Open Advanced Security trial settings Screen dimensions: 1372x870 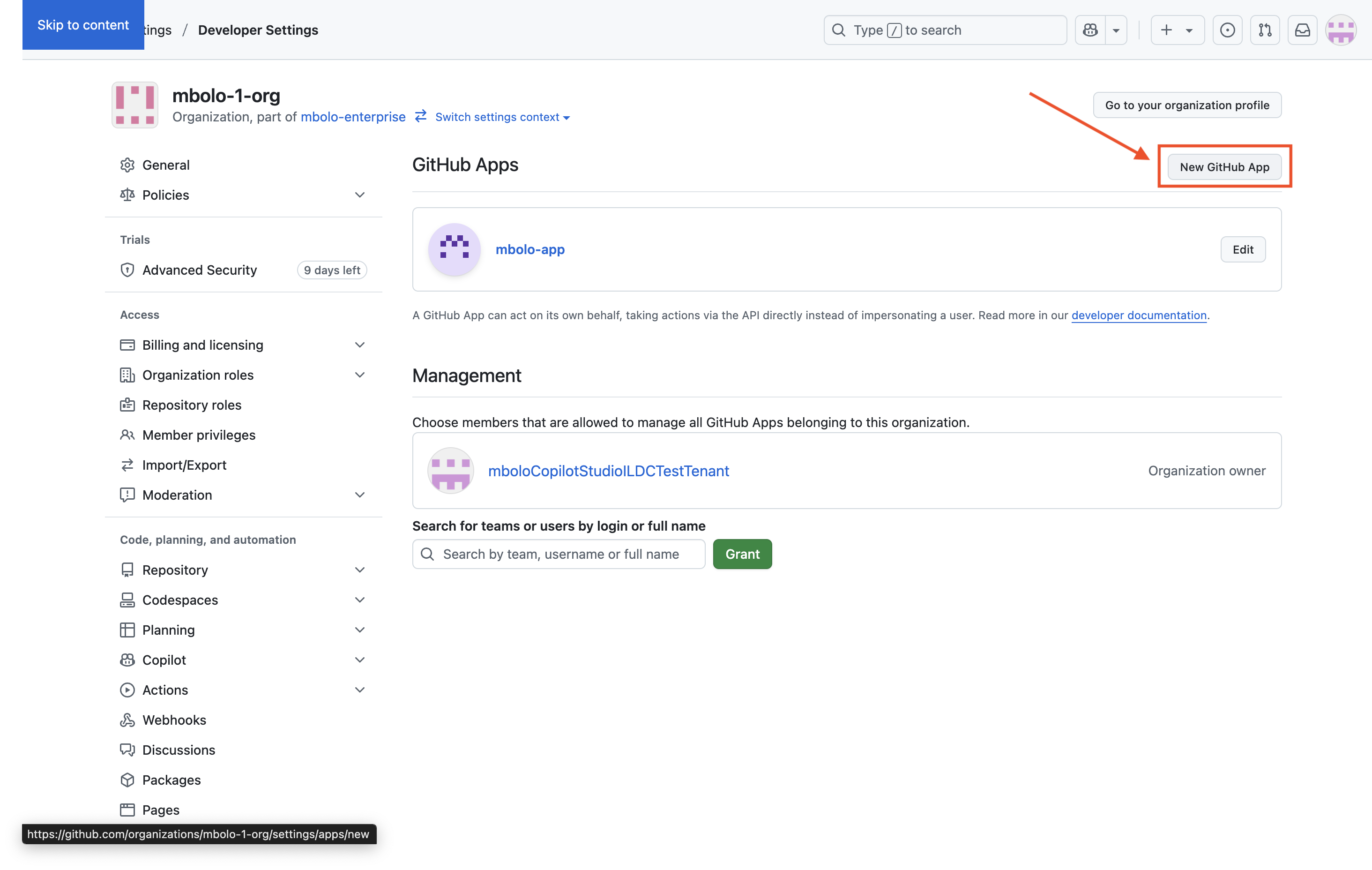(x=200, y=270)
